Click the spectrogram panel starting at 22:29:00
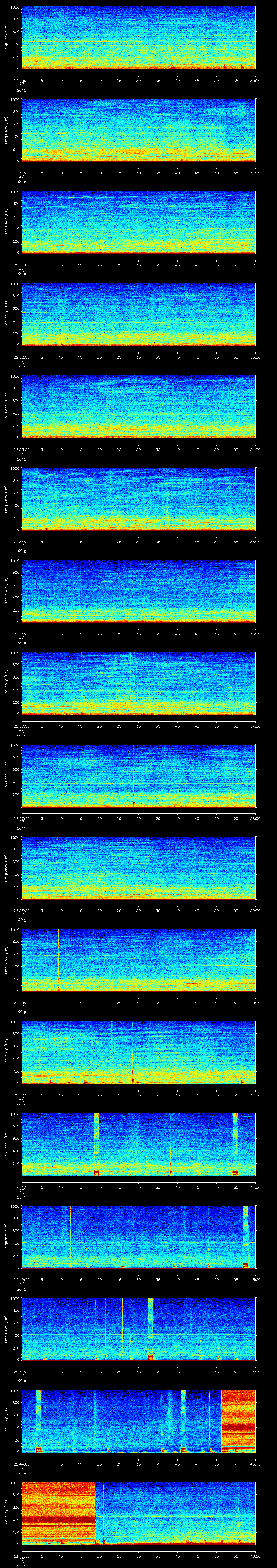Screen dimensions: 277x1568 tap(139, 38)
